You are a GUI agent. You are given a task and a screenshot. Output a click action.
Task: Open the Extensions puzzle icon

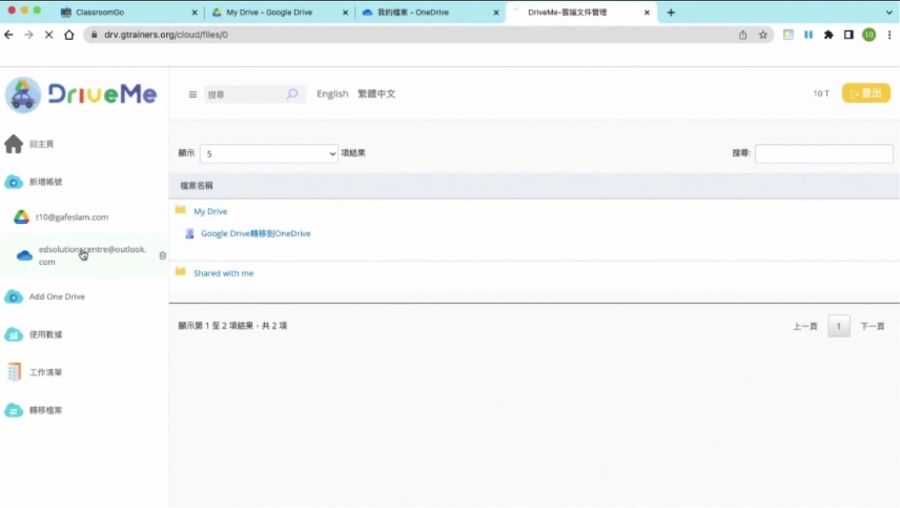click(x=828, y=35)
